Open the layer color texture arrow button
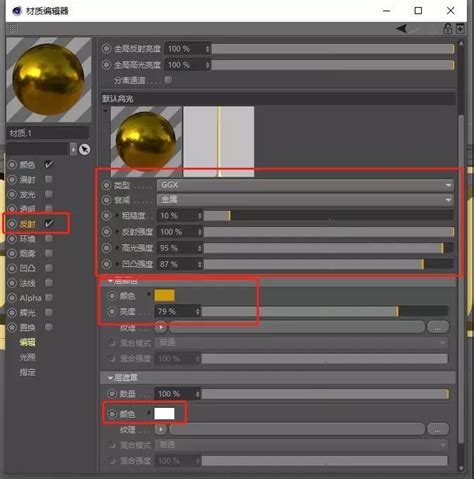This screenshot has height=479, width=474. pyautogui.click(x=161, y=327)
